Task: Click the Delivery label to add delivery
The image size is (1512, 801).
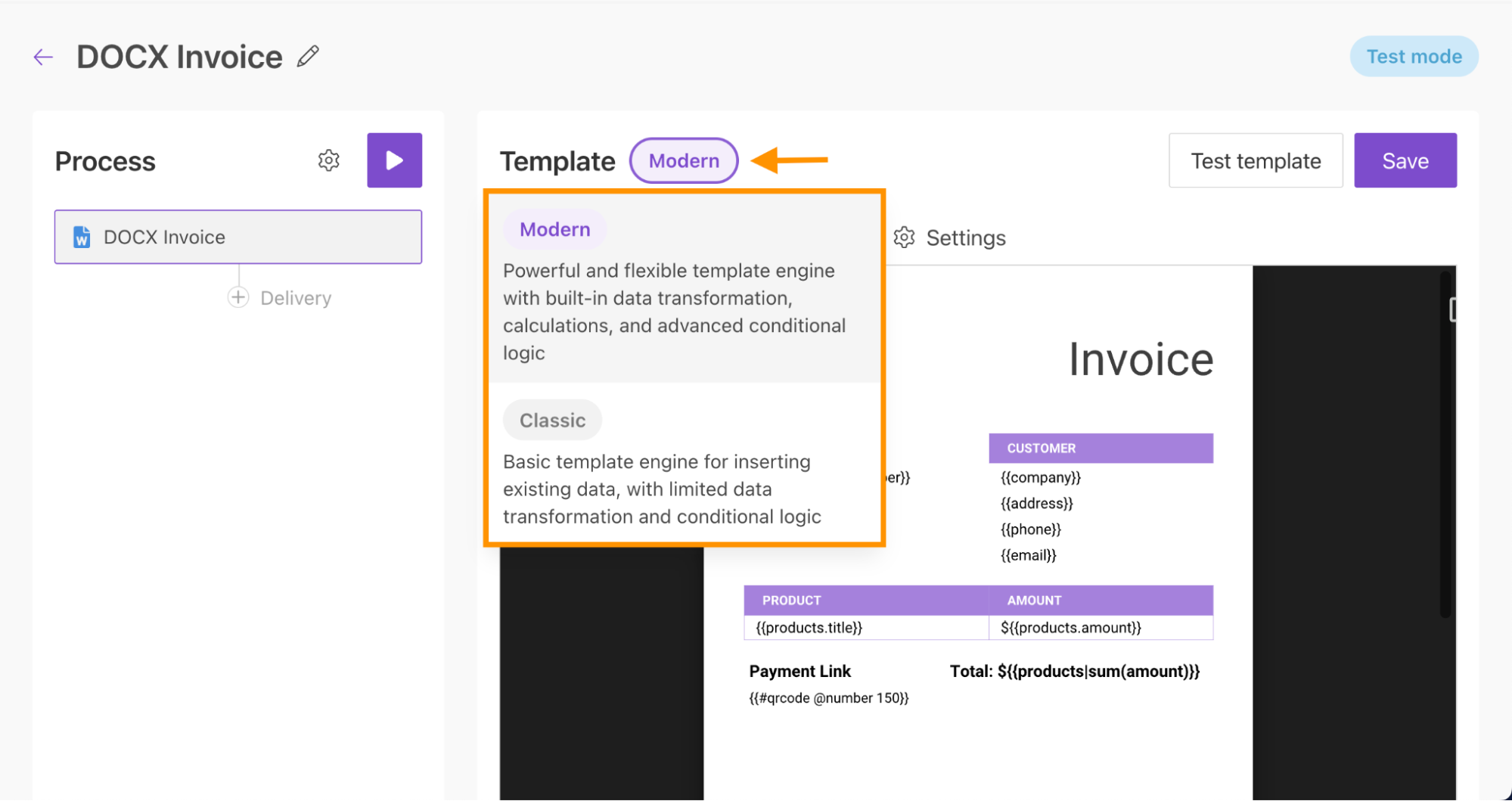Action: point(296,298)
